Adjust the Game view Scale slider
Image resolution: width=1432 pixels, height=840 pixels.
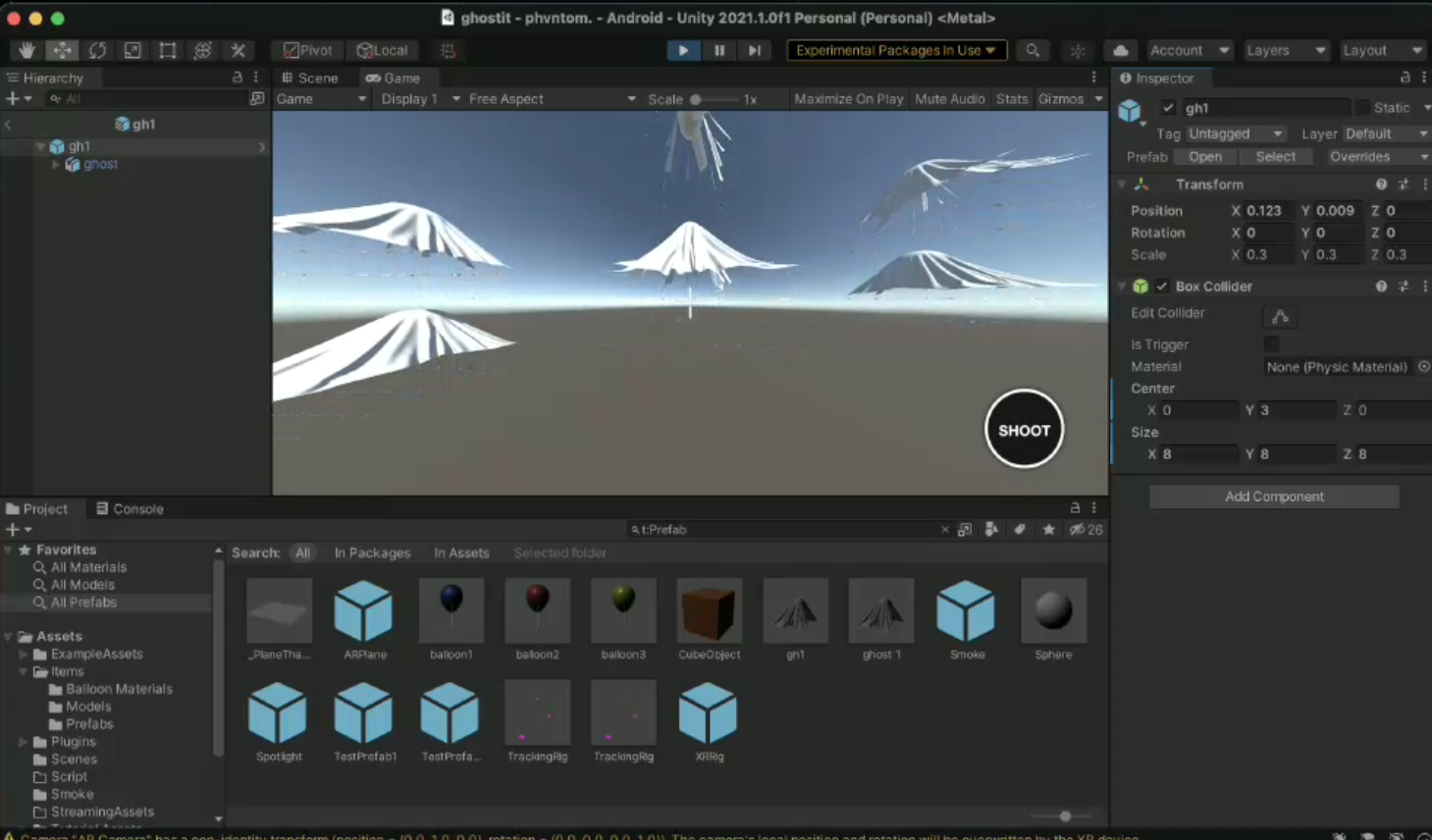[x=696, y=99]
